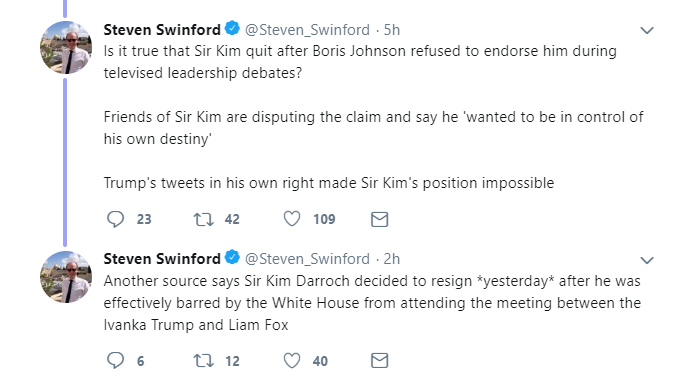Open more options chevron on 5h tweet
Image resolution: width=695 pixels, height=378 pixels.
pyautogui.click(x=647, y=31)
